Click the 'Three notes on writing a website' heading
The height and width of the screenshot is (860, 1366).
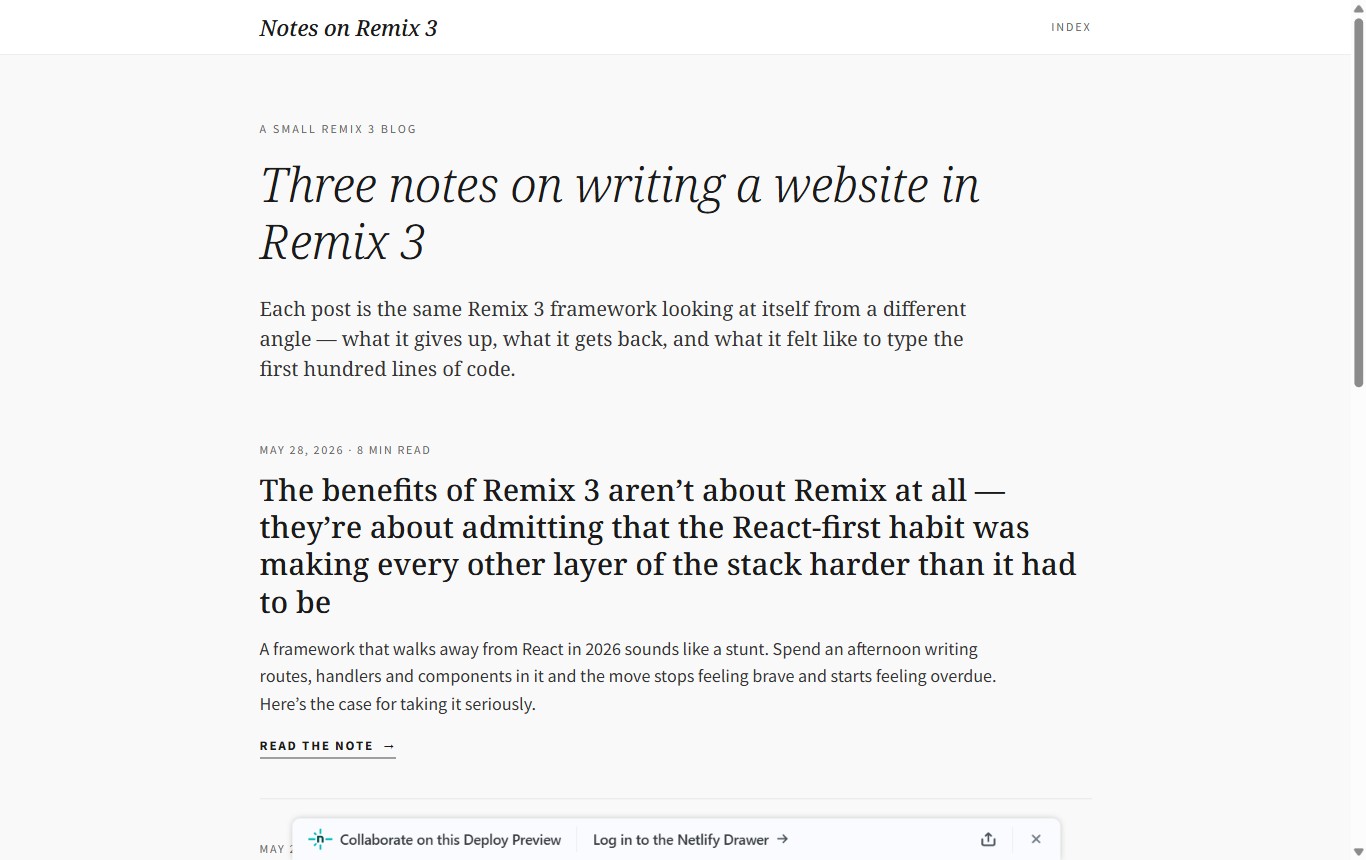[620, 213]
